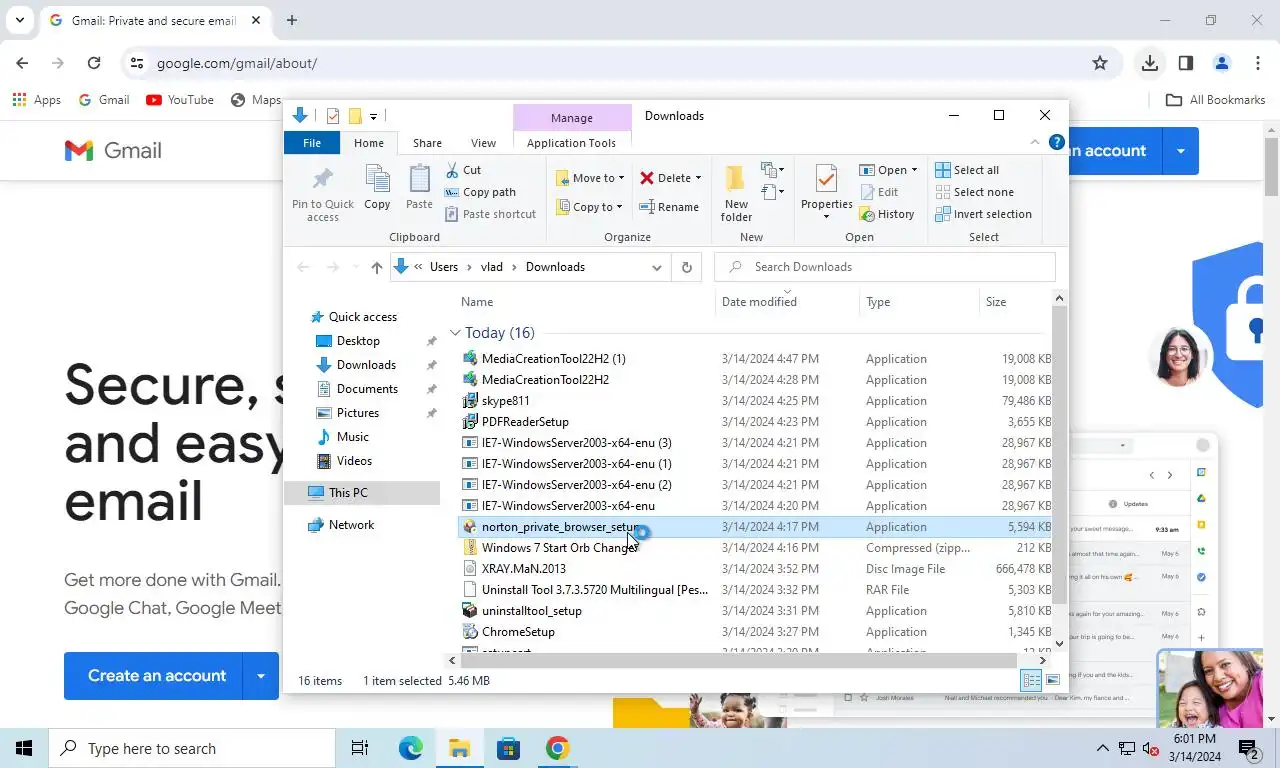Click the Chrome address bar URL
Screen dimensions: 1280x768
click(237, 63)
